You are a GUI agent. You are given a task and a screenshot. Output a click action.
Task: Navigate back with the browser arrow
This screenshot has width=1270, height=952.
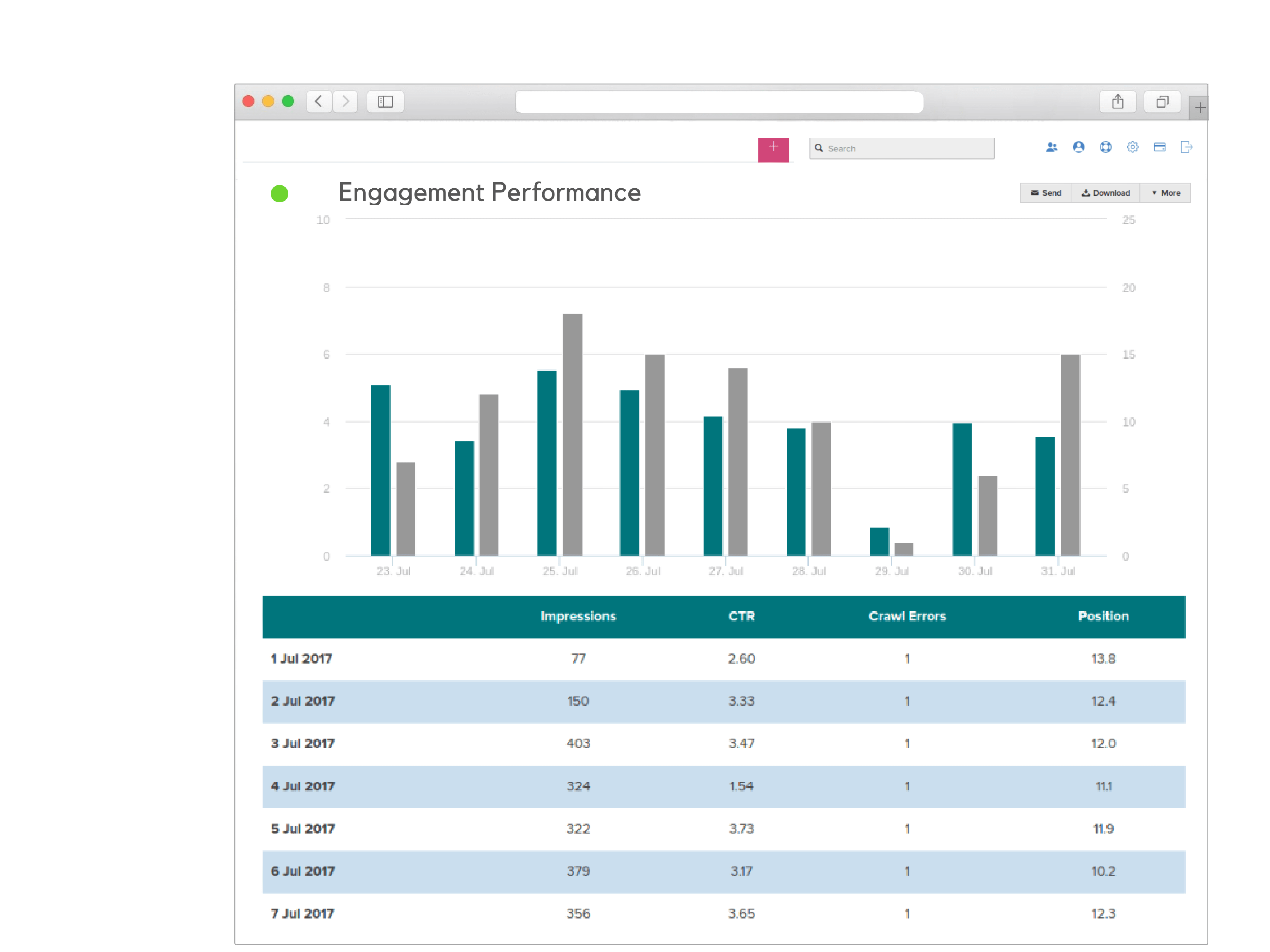tap(319, 102)
